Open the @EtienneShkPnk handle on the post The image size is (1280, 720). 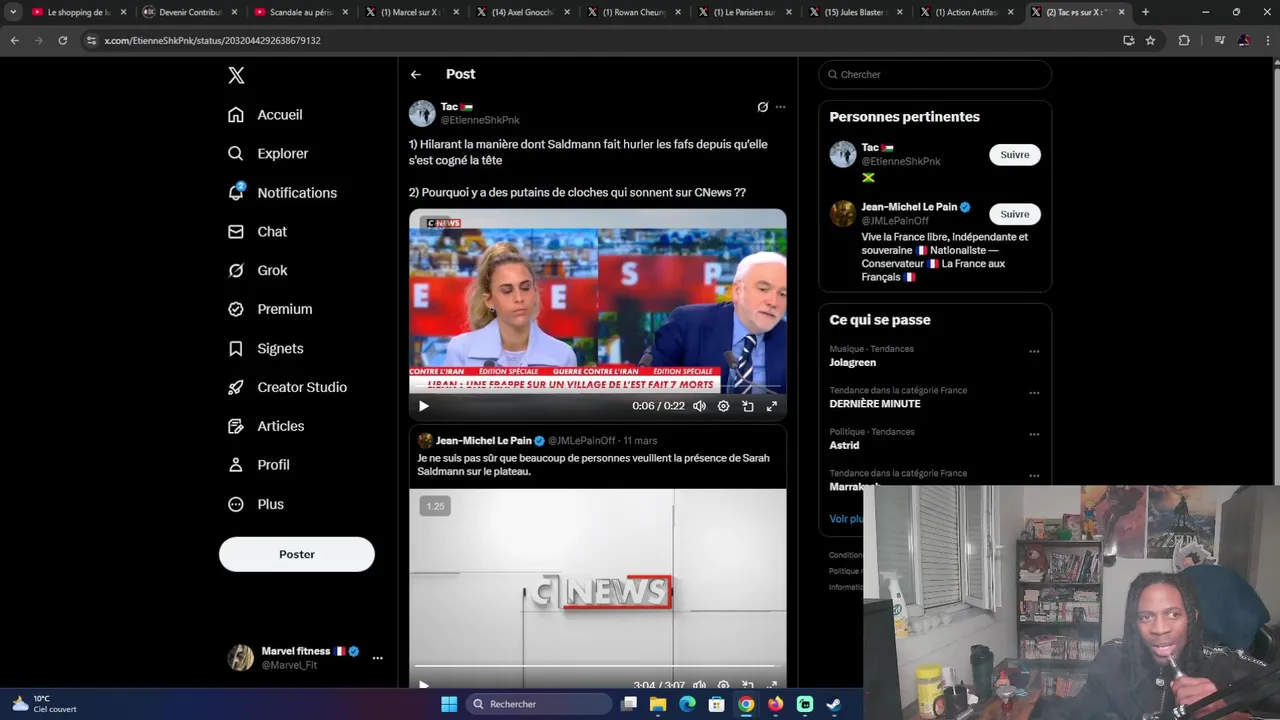tap(480, 120)
